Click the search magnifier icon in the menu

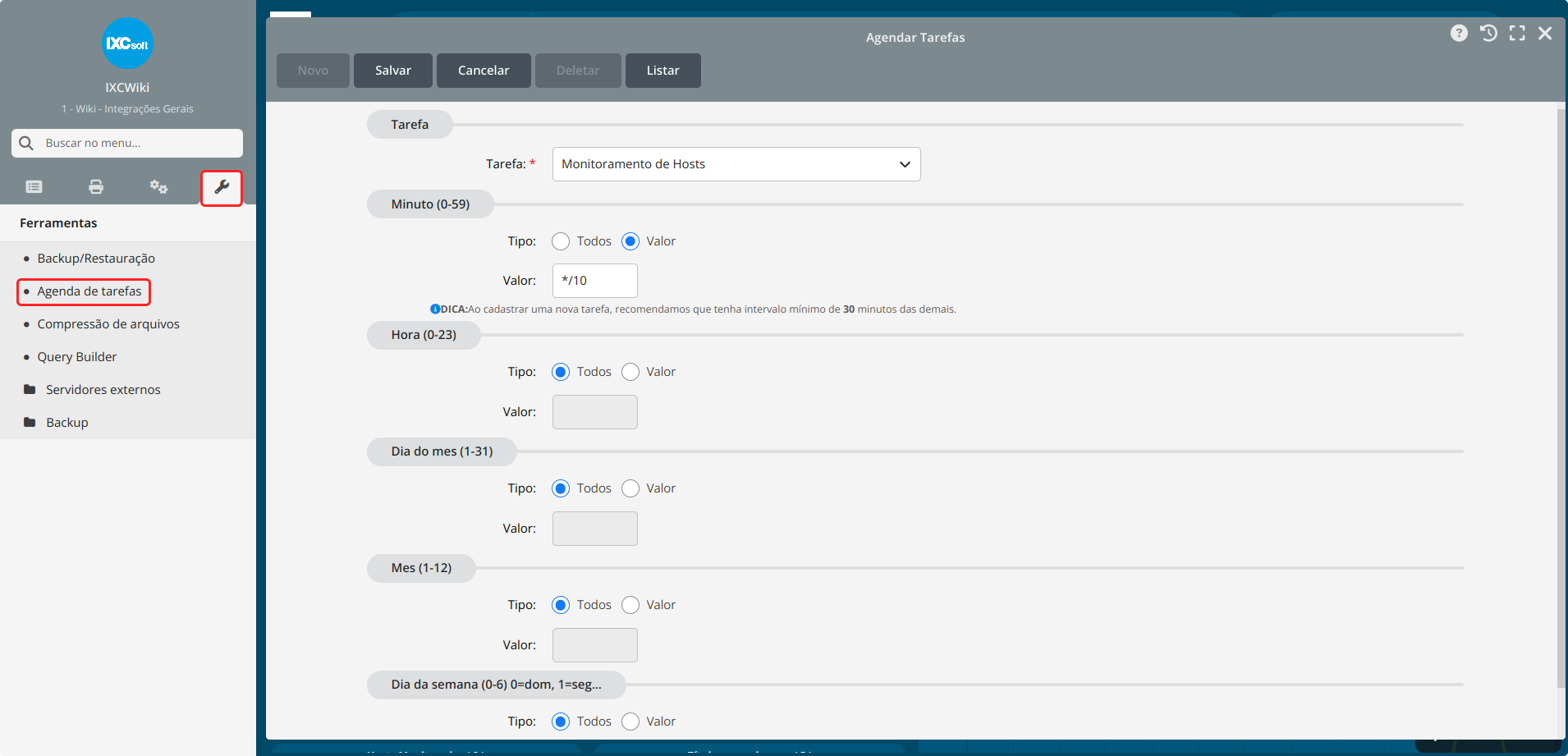point(26,143)
